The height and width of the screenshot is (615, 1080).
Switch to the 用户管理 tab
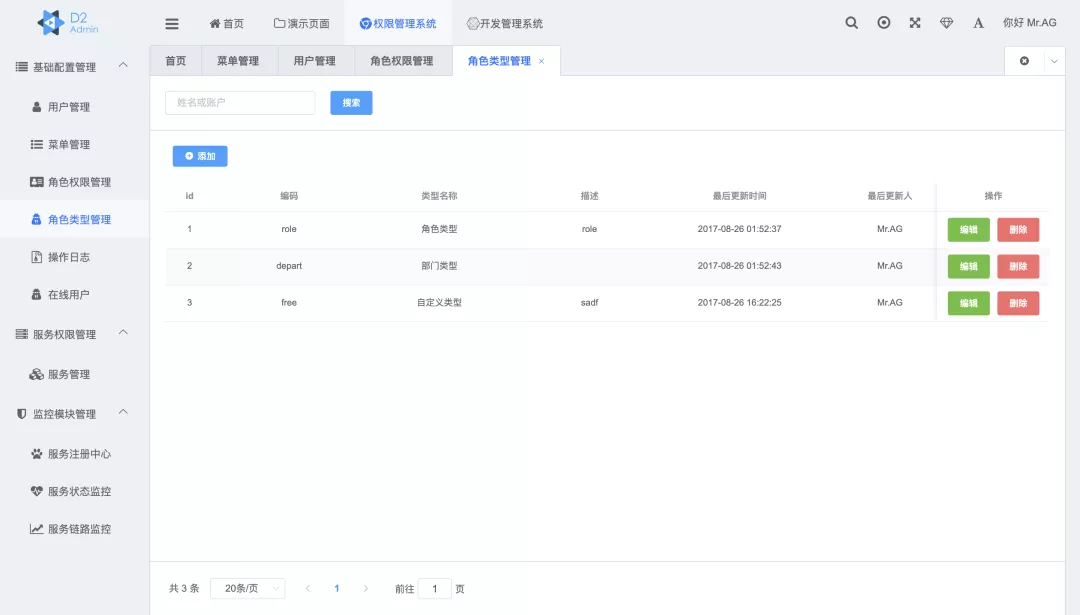tap(314, 61)
